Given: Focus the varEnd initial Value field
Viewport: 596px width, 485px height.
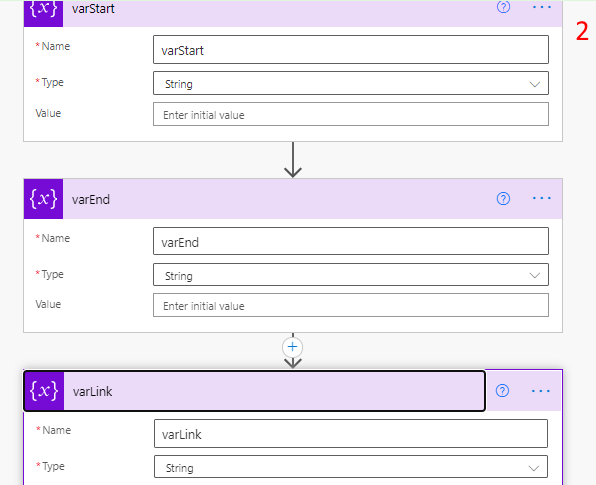Looking at the screenshot, I should 350,305.
